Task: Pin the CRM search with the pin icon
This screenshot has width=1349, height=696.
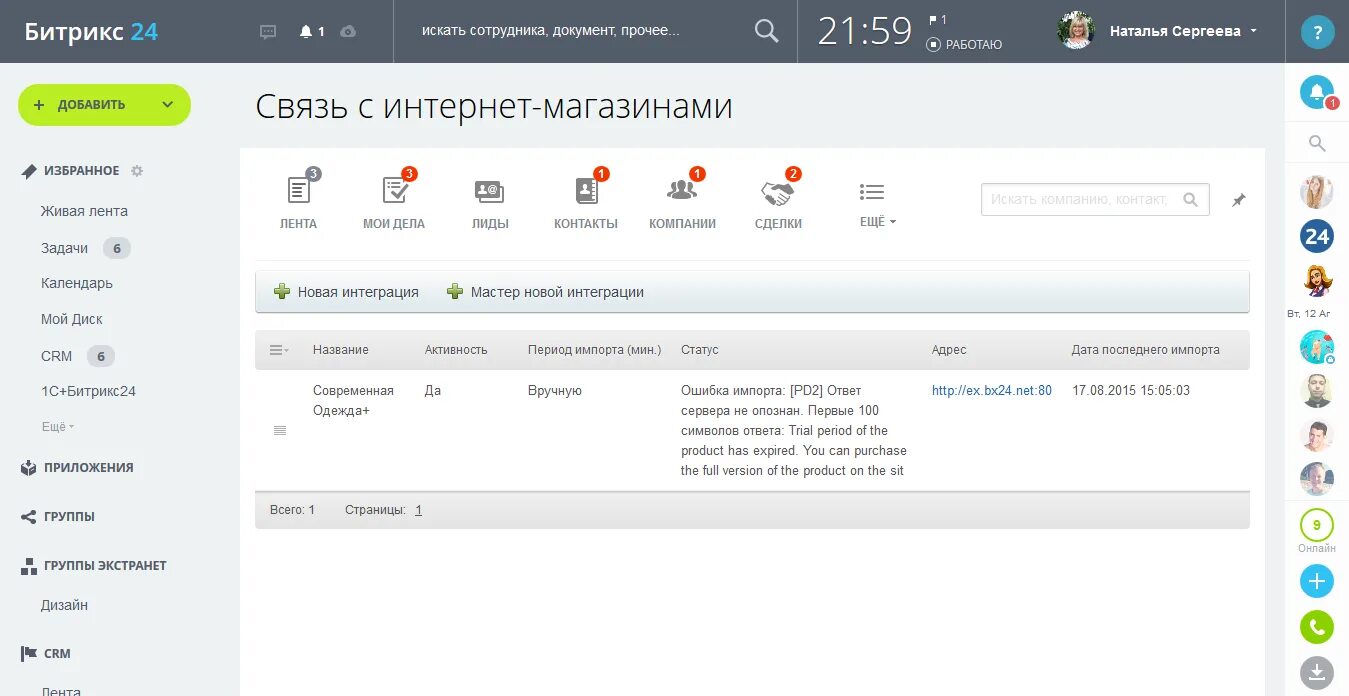Action: tap(1238, 199)
